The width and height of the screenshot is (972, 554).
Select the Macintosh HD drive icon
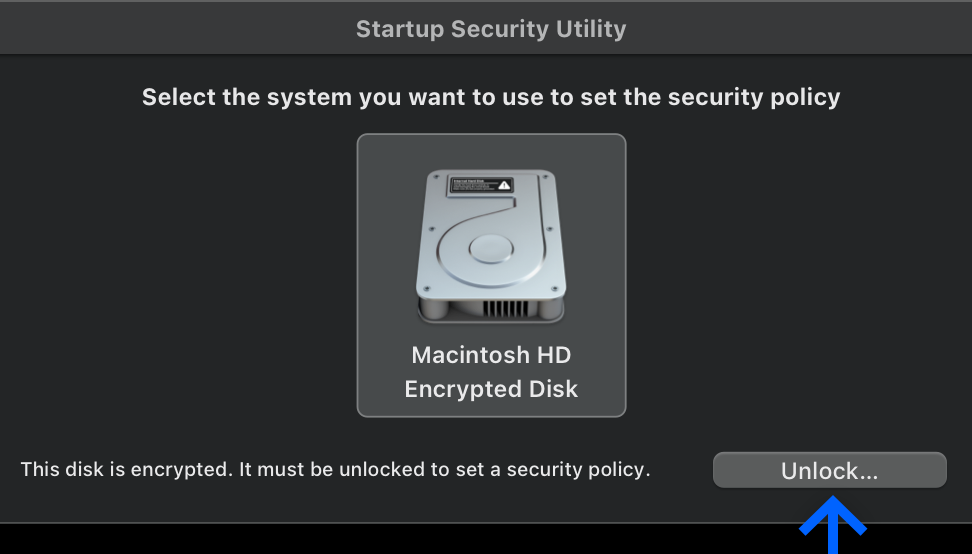(491, 246)
